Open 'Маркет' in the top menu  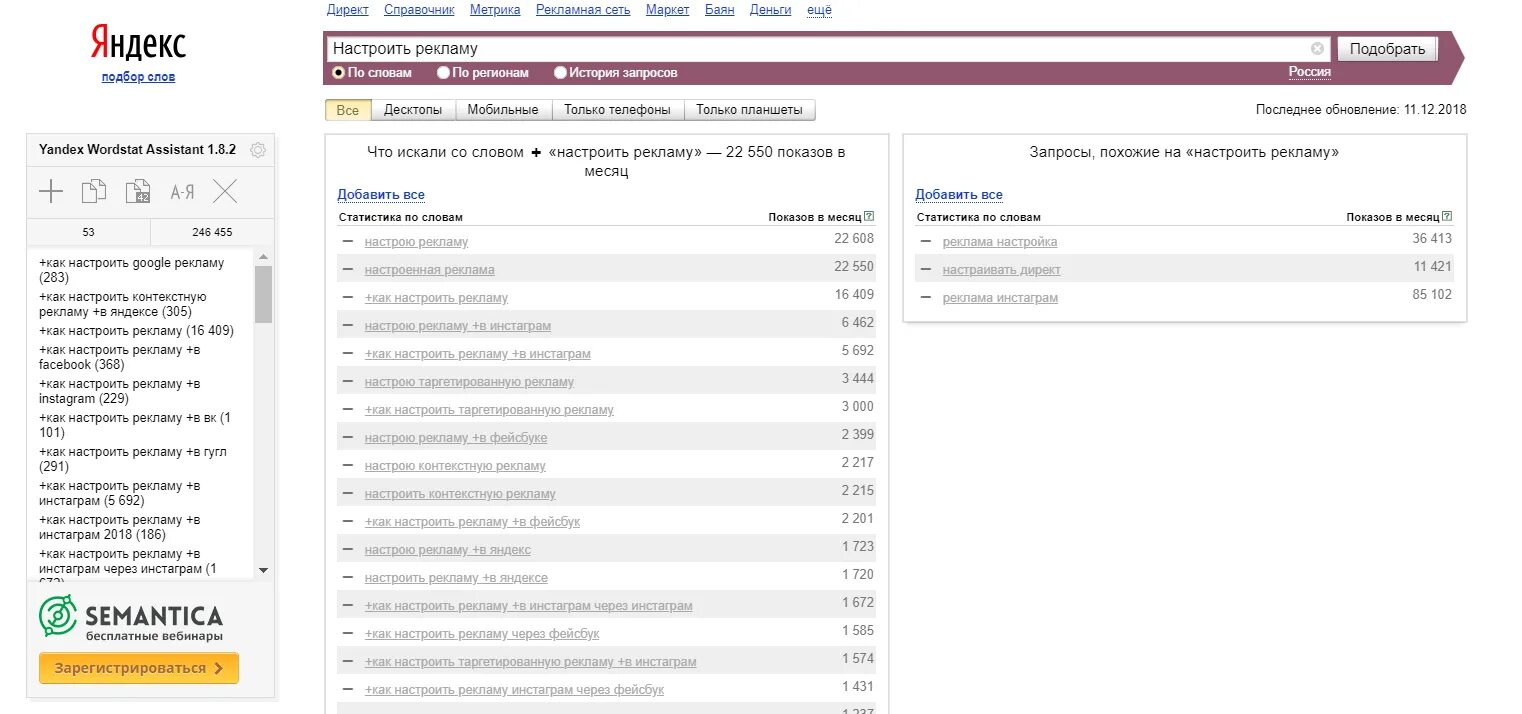667,10
